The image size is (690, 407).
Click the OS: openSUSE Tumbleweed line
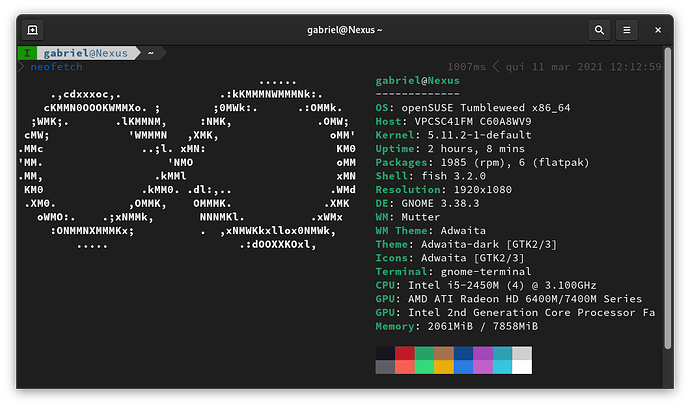pos(473,108)
